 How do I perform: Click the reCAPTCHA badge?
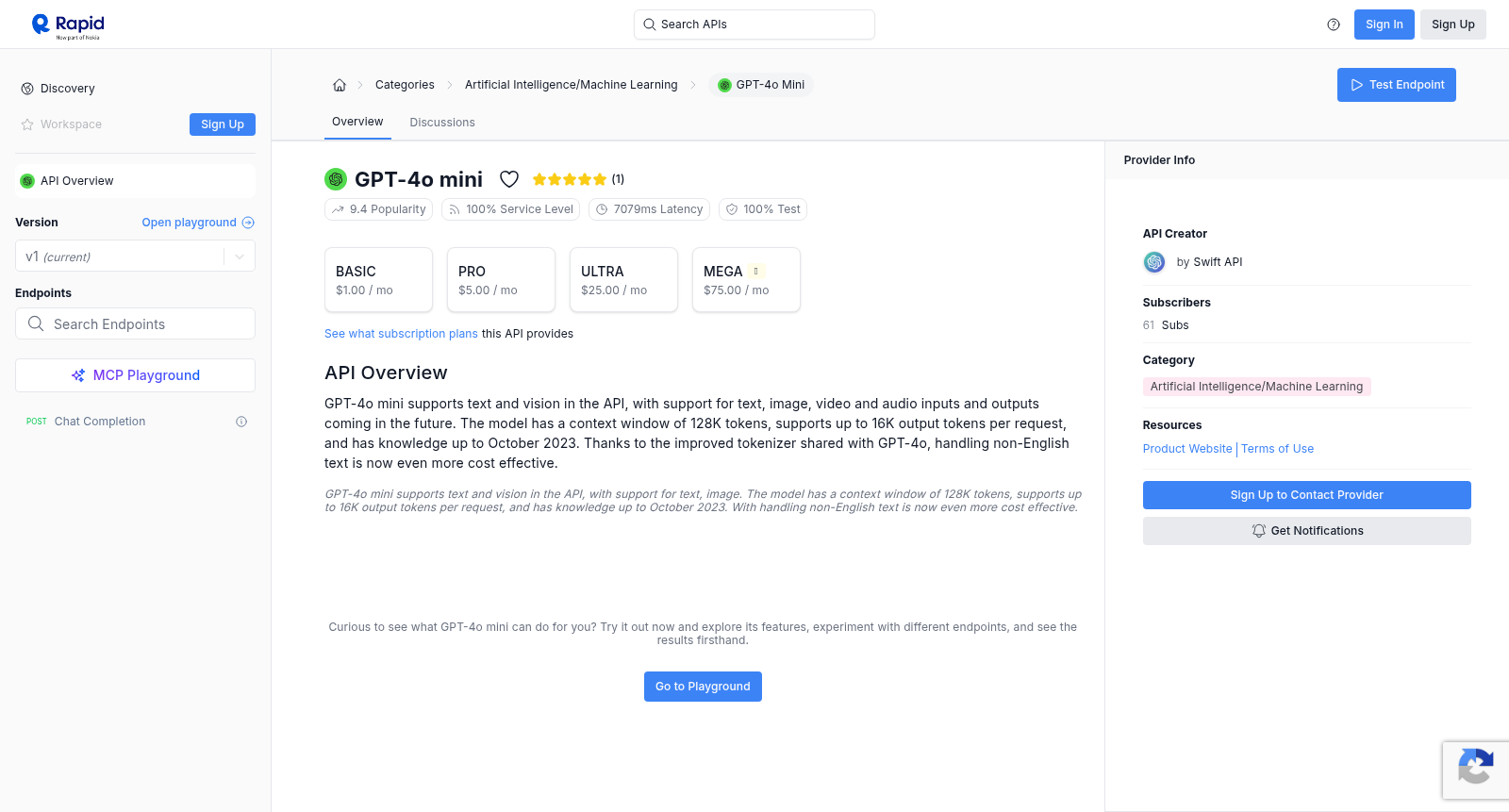(1476, 771)
